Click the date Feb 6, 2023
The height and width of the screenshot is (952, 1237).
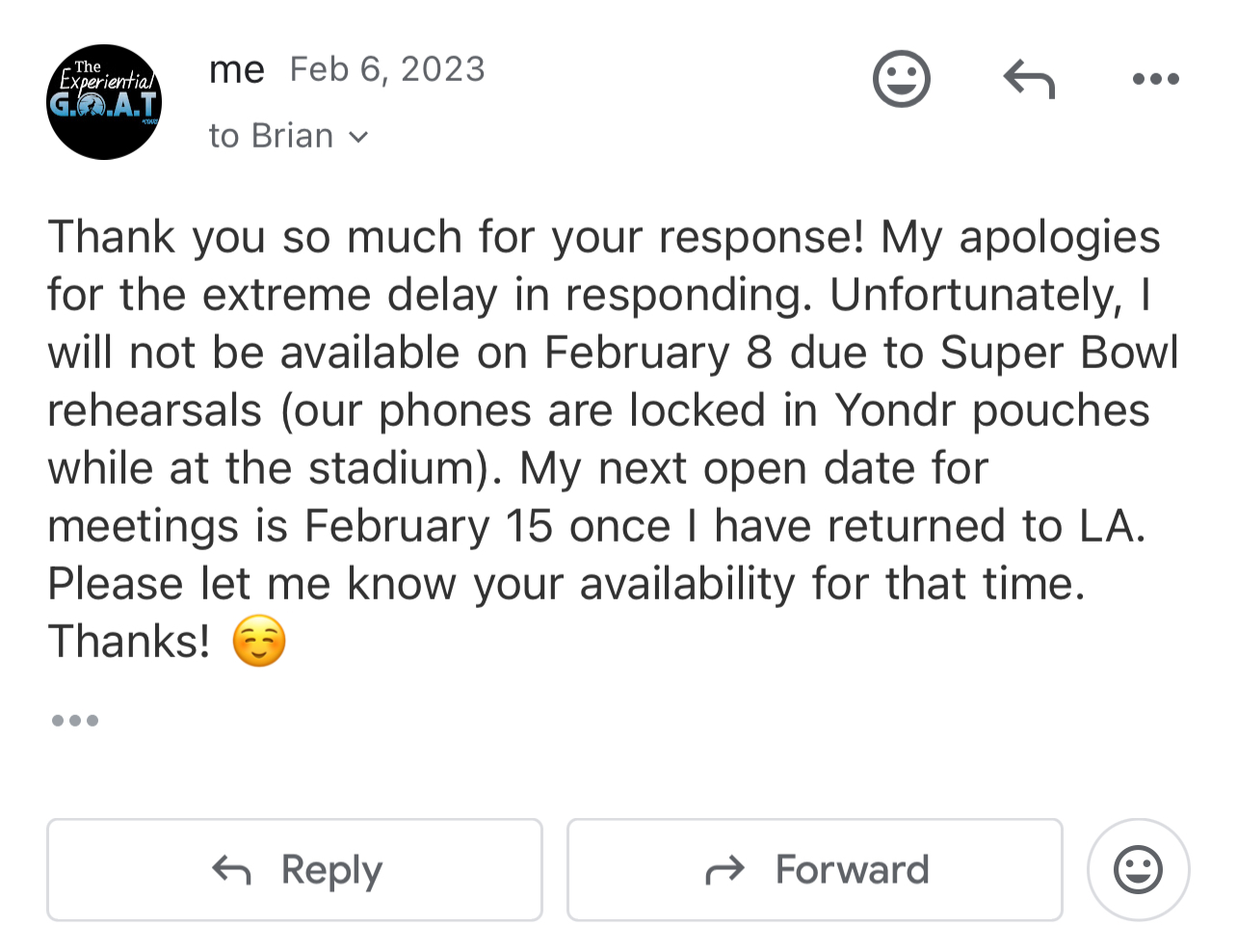click(387, 69)
